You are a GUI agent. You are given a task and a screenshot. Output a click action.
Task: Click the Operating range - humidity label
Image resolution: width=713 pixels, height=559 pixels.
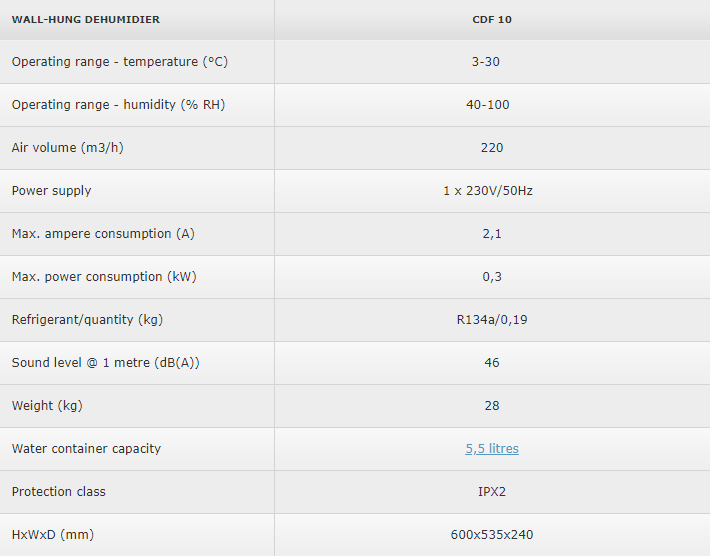click(118, 105)
